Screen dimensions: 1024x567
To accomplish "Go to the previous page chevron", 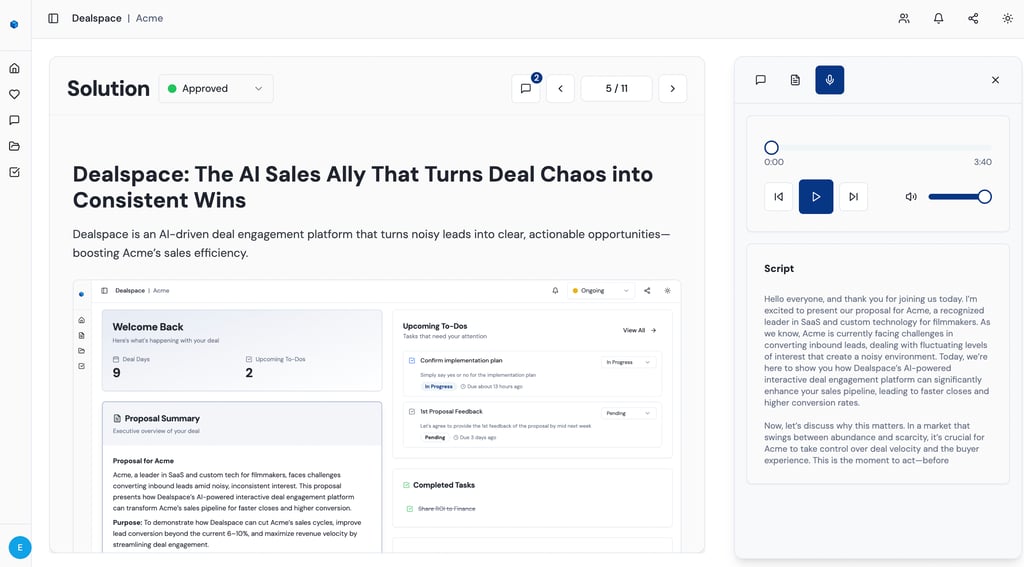I will pyautogui.click(x=560, y=88).
